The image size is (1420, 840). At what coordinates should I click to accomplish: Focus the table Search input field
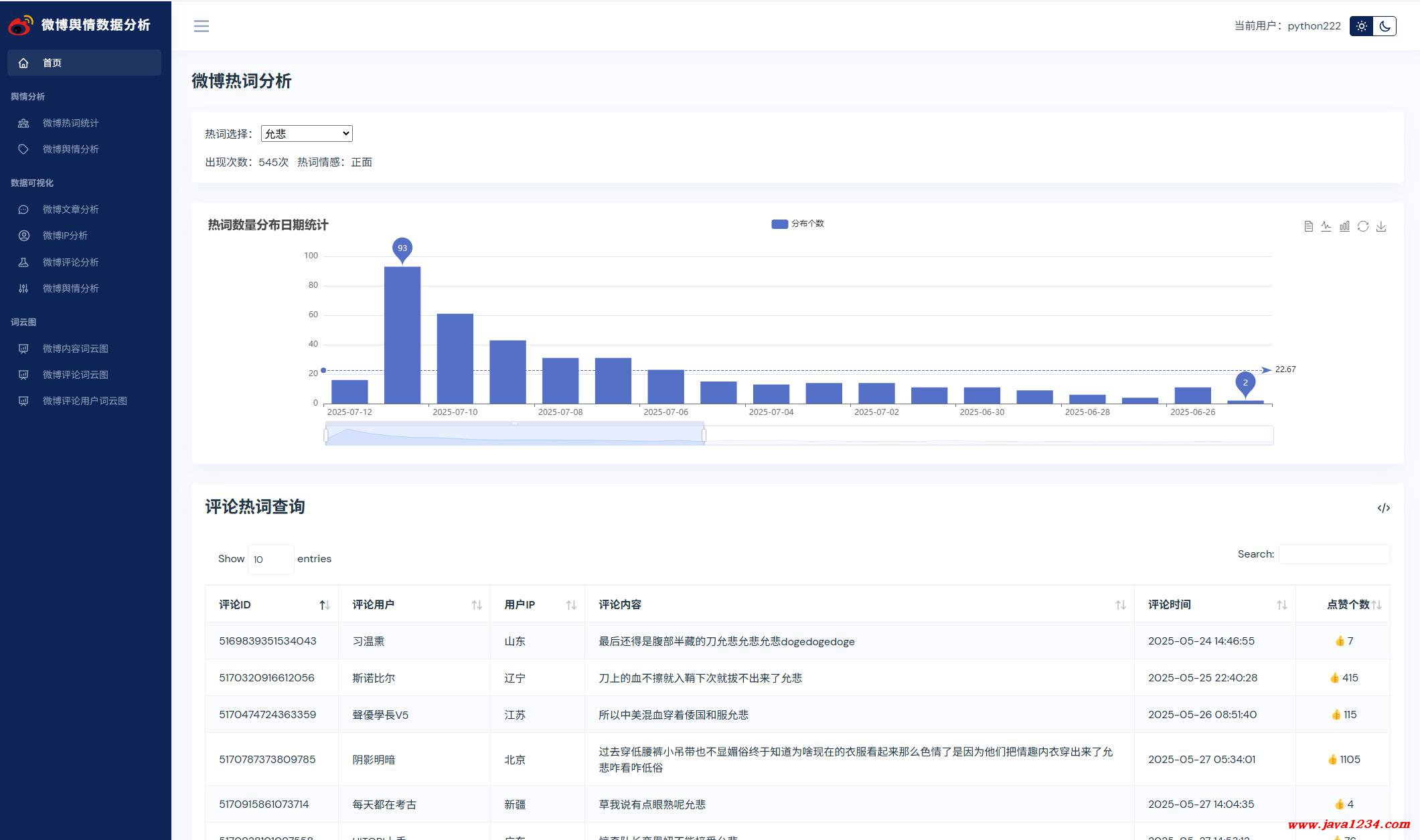tap(1334, 554)
